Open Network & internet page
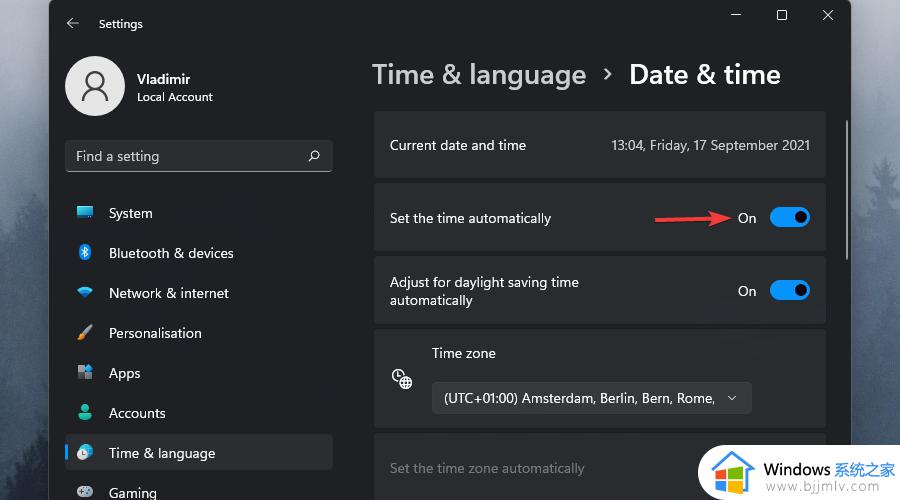The width and height of the screenshot is (900, 500). [x=199, y=293]
